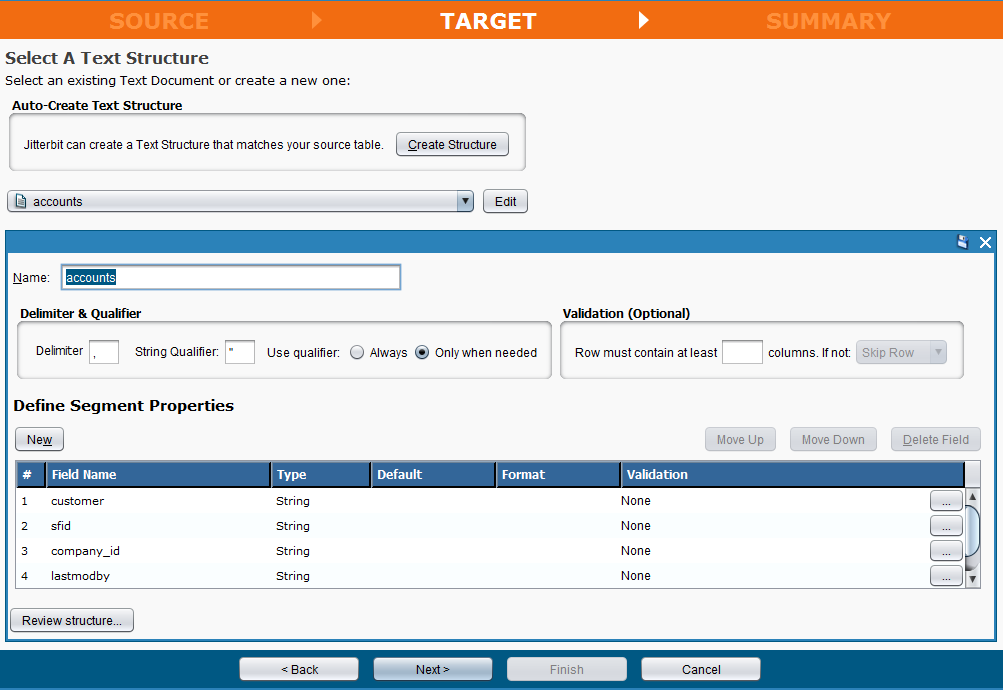Open the Skip Row dropdown

coord(900,353)
